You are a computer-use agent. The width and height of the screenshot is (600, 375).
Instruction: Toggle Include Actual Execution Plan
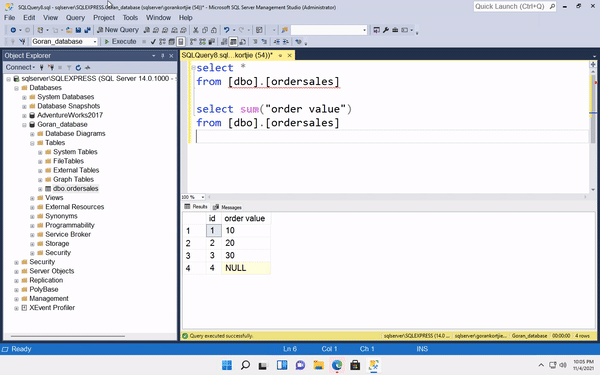(x=193, y=41)
